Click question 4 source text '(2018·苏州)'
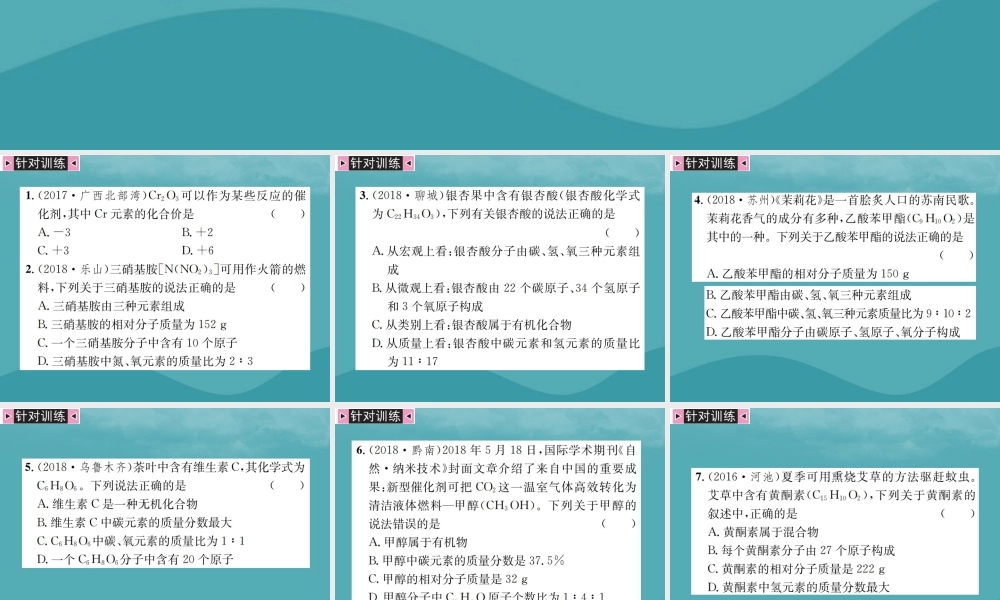The height and width of the screenshot is (600, 1000). (x=740, y=200)
